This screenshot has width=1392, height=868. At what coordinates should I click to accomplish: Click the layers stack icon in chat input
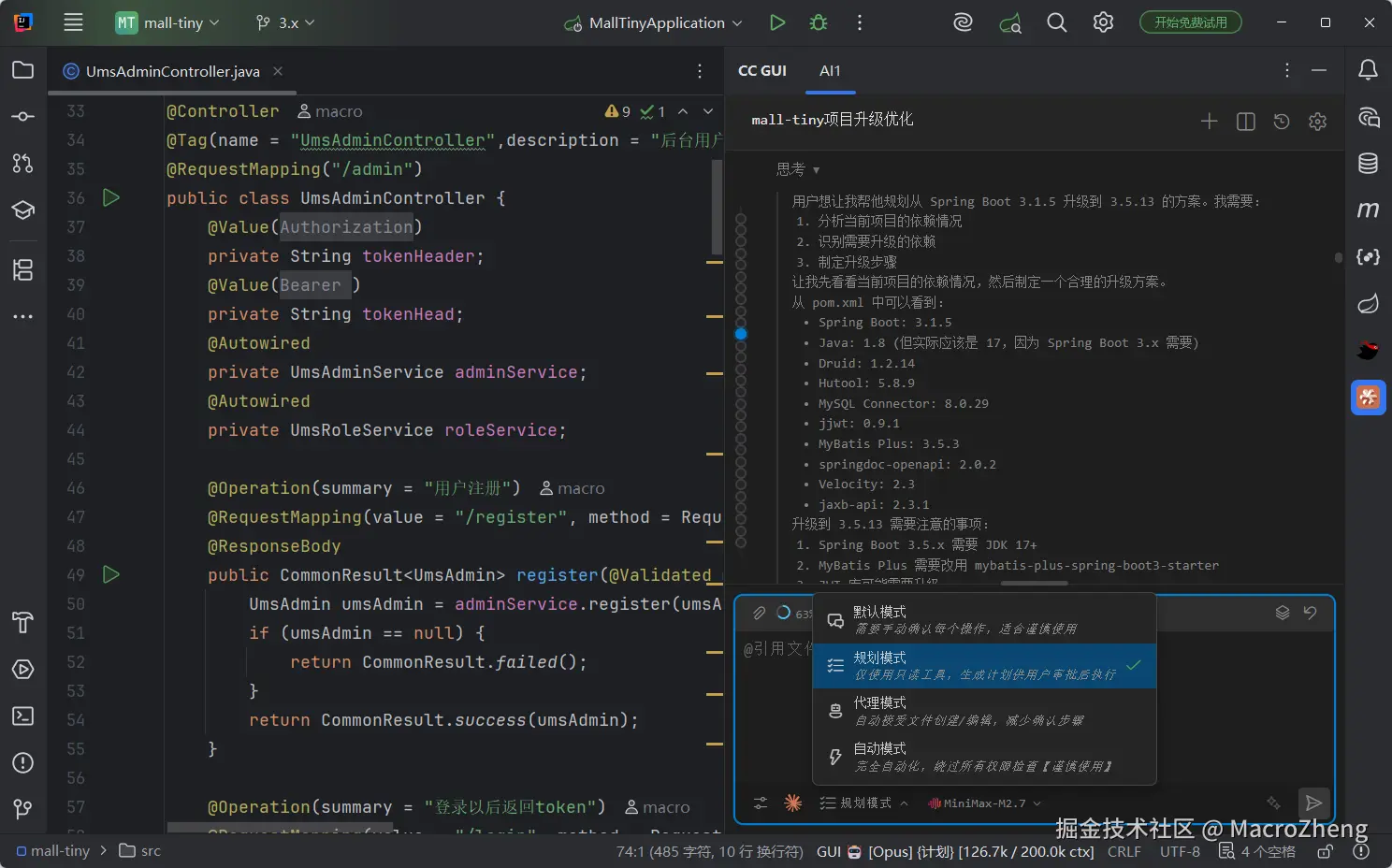(x=1283, y=613)
